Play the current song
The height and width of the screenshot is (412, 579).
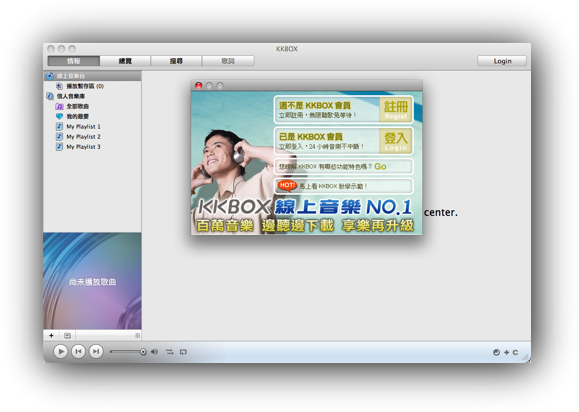click(61, 351)
